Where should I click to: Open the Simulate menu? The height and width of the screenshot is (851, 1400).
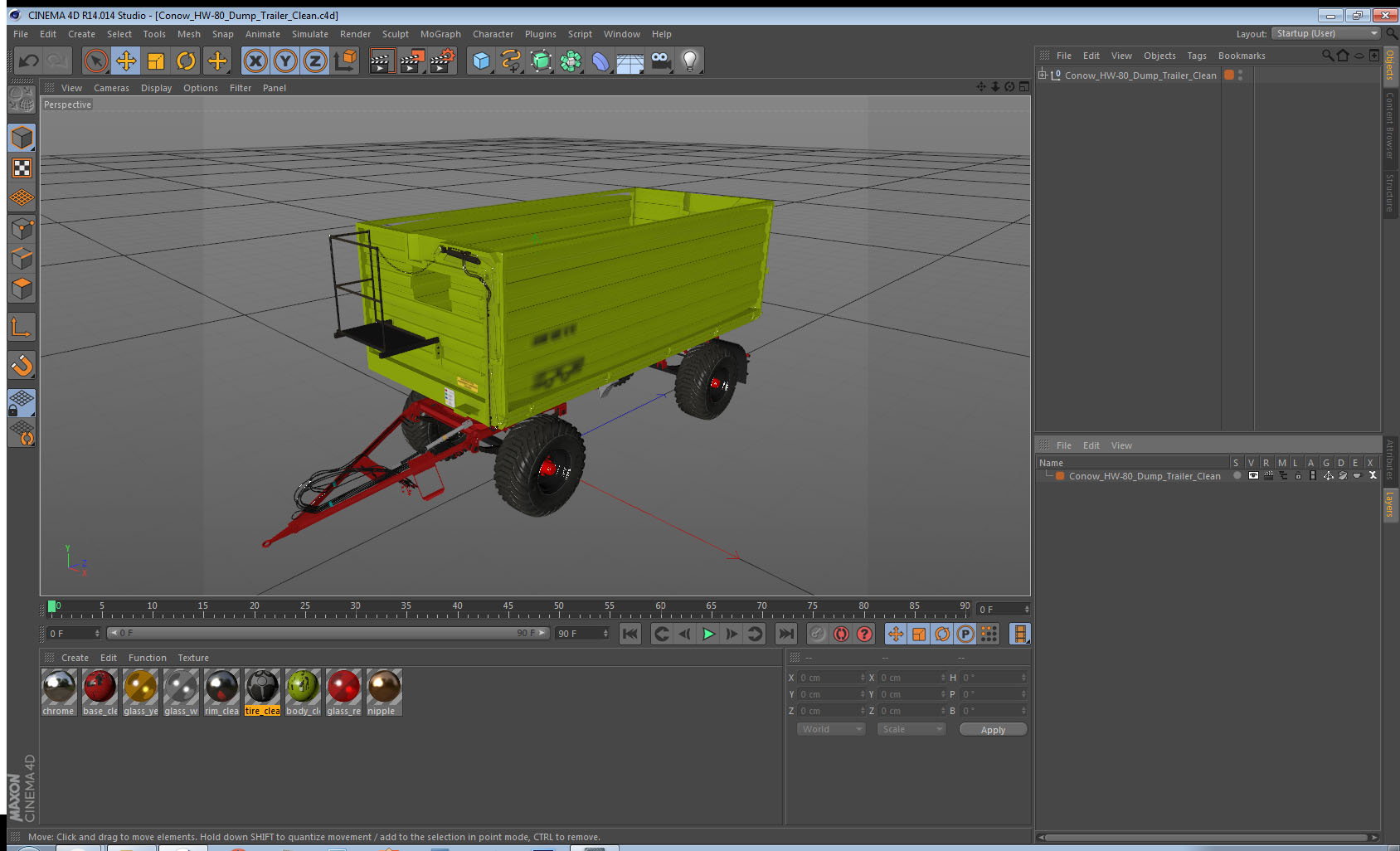[x=310, y=34]
